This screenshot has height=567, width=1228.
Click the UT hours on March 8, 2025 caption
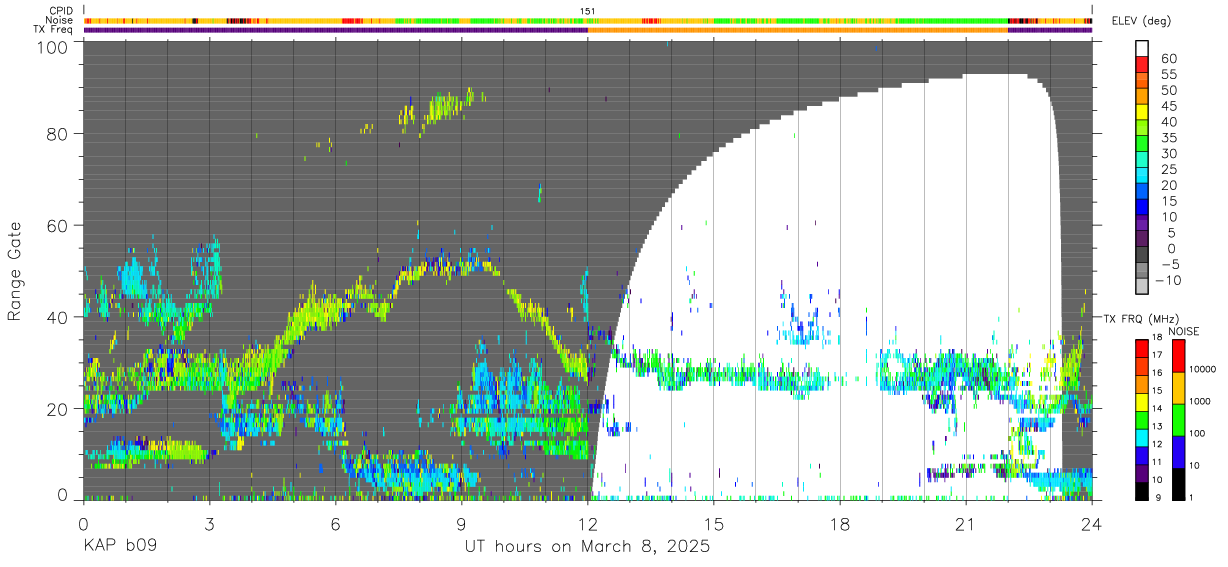587,547
